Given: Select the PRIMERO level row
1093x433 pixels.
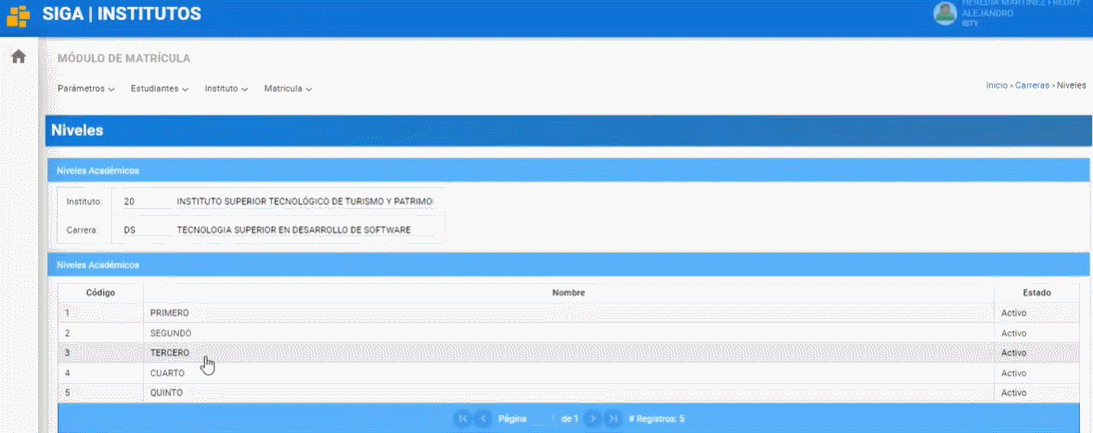Looking at the screenshot, I should [x=169, y=313].
